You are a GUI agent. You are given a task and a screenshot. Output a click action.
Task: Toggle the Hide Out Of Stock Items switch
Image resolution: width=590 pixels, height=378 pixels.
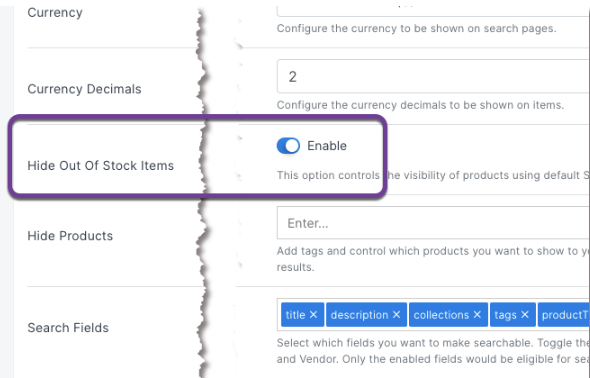click(x=288, y=146)
